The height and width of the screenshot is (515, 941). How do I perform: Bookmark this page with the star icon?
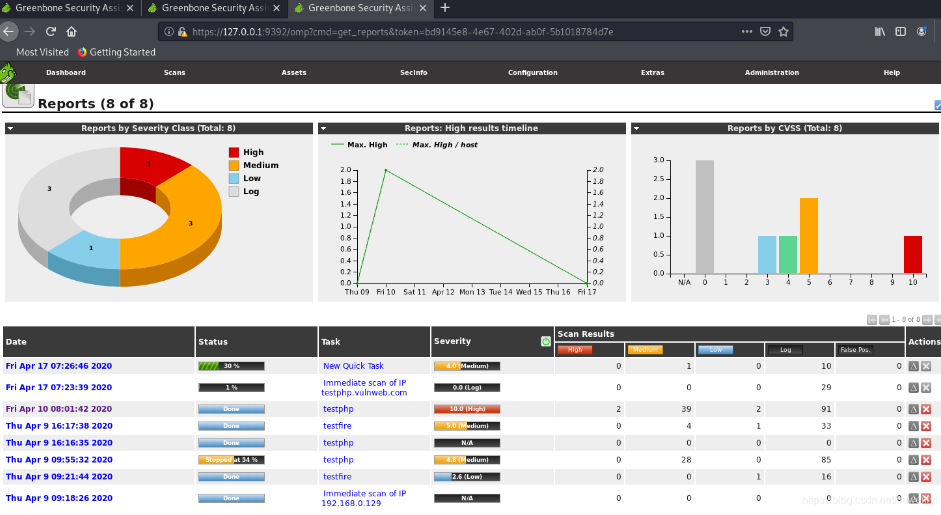(x=783, y=32)
